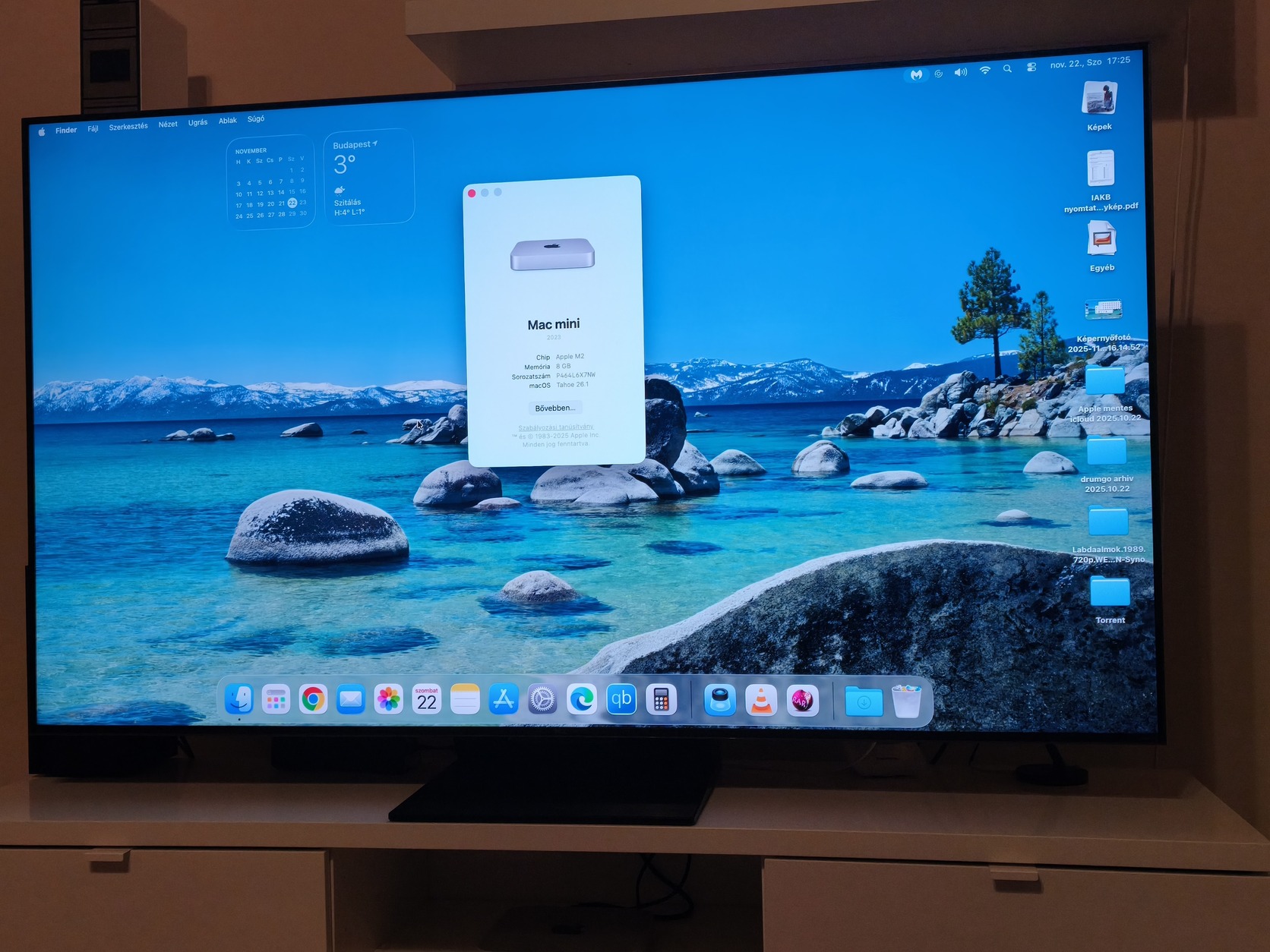Image resolution: width=1270 pixels, height=952 pixels.
Task: Open the Calculator app in the Dock
Action: (x=661, y=700)
